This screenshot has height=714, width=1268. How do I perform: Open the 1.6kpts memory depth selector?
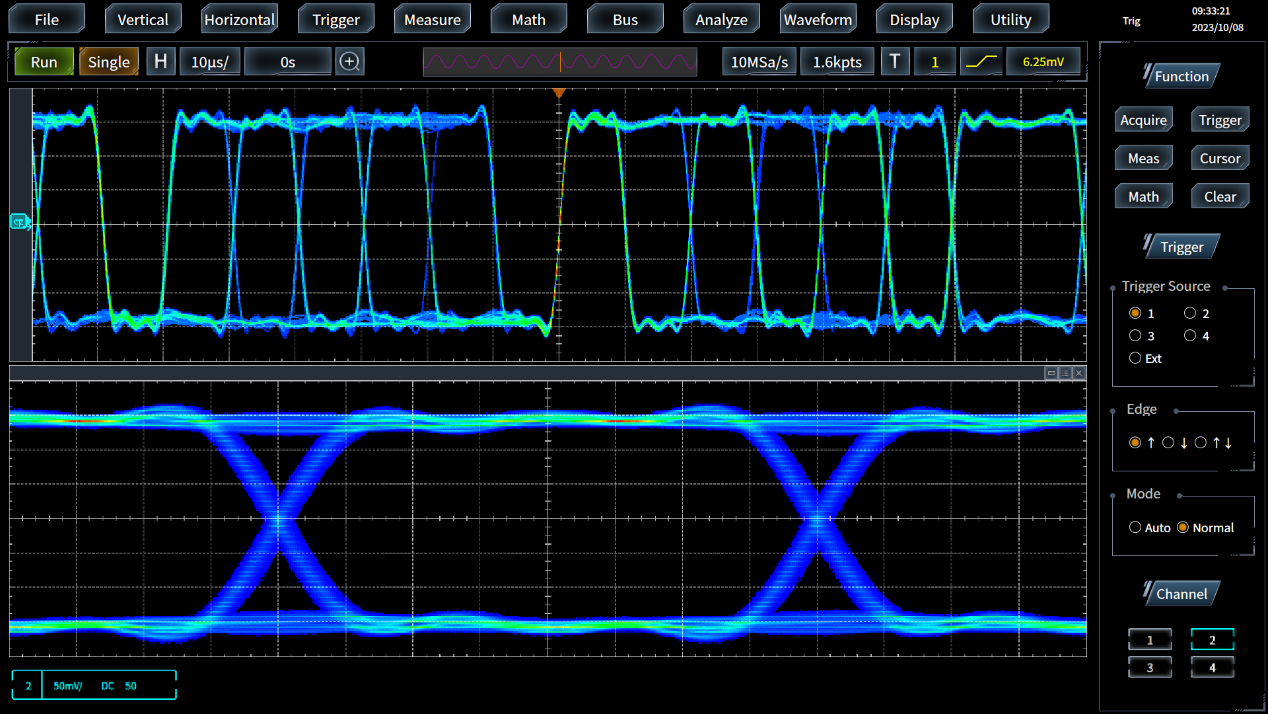pos(837,62)
